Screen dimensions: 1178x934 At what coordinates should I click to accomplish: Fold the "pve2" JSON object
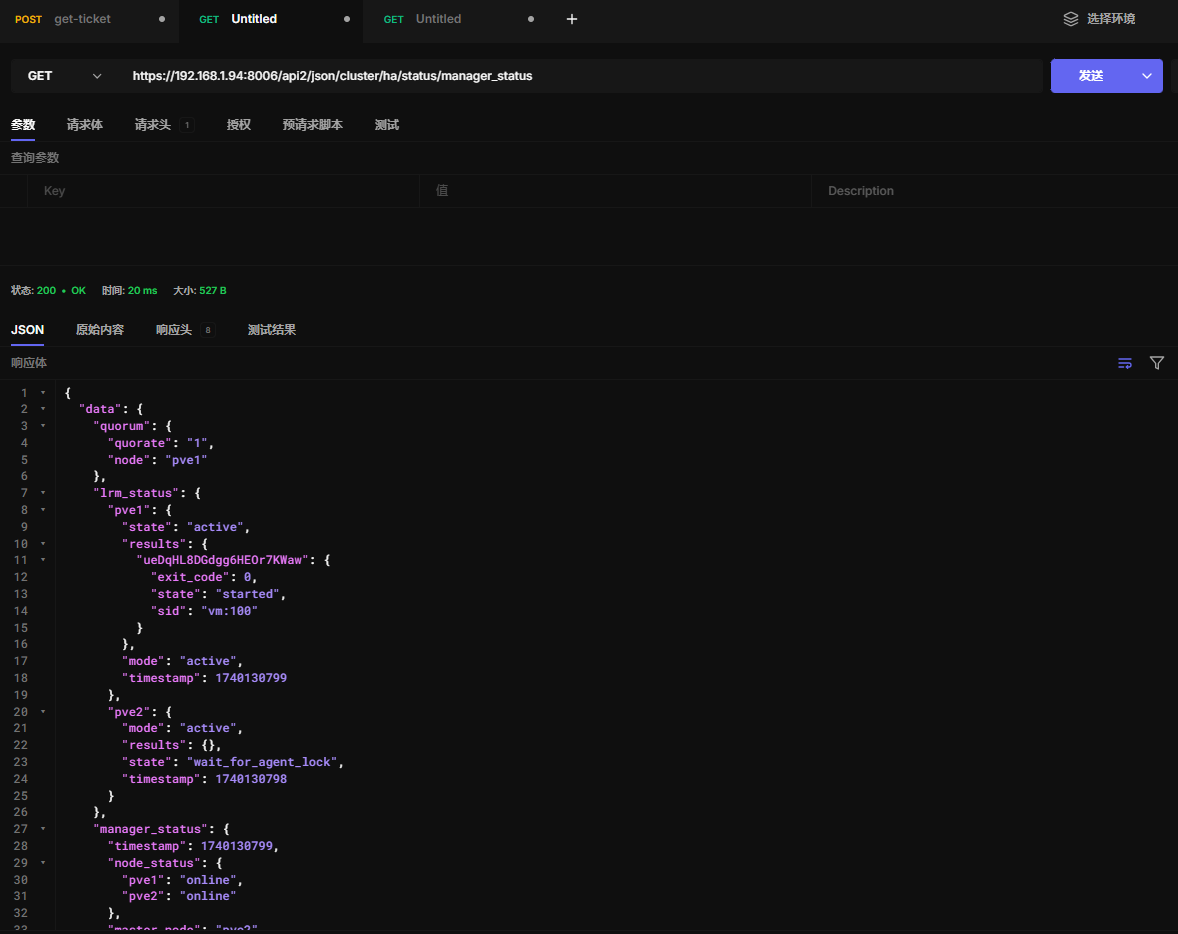point(43,711)
